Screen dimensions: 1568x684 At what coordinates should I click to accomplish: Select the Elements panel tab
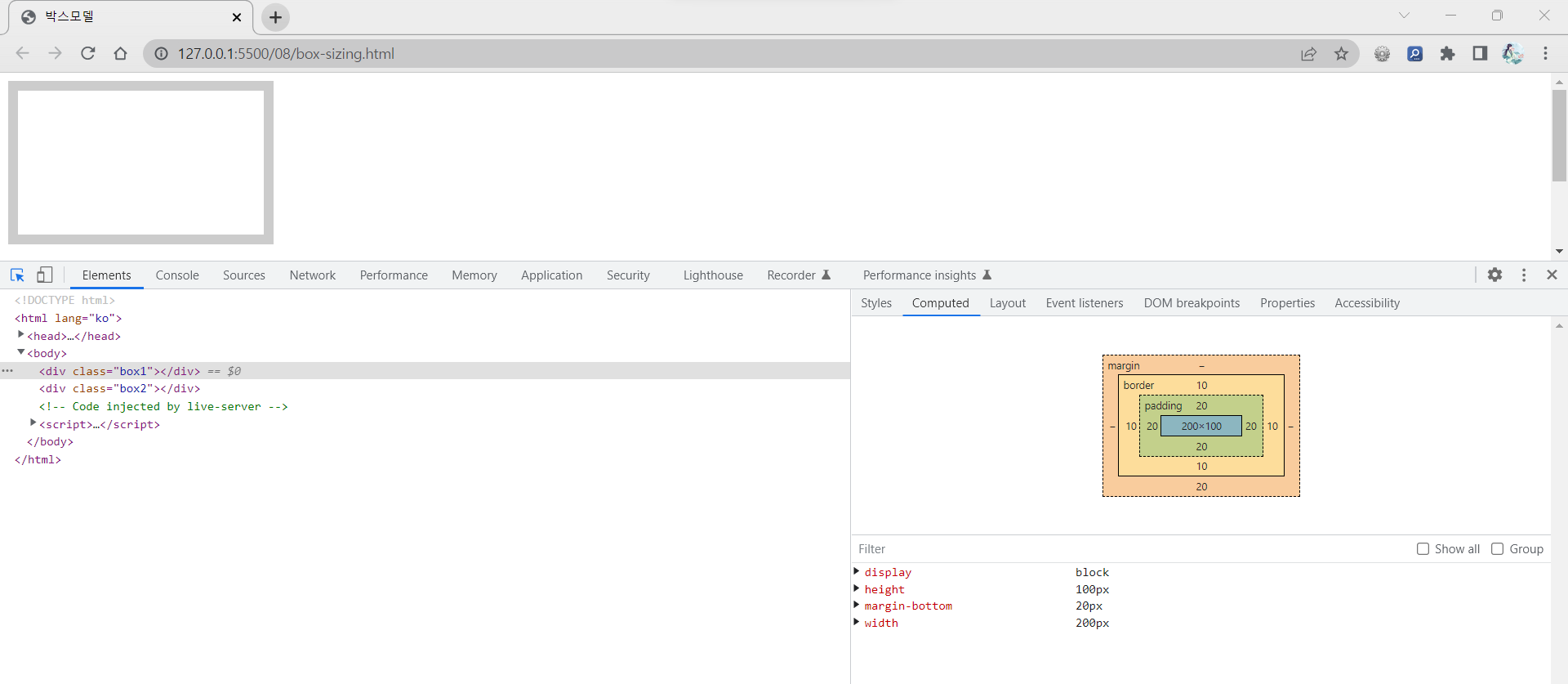[x=106, y=275]
